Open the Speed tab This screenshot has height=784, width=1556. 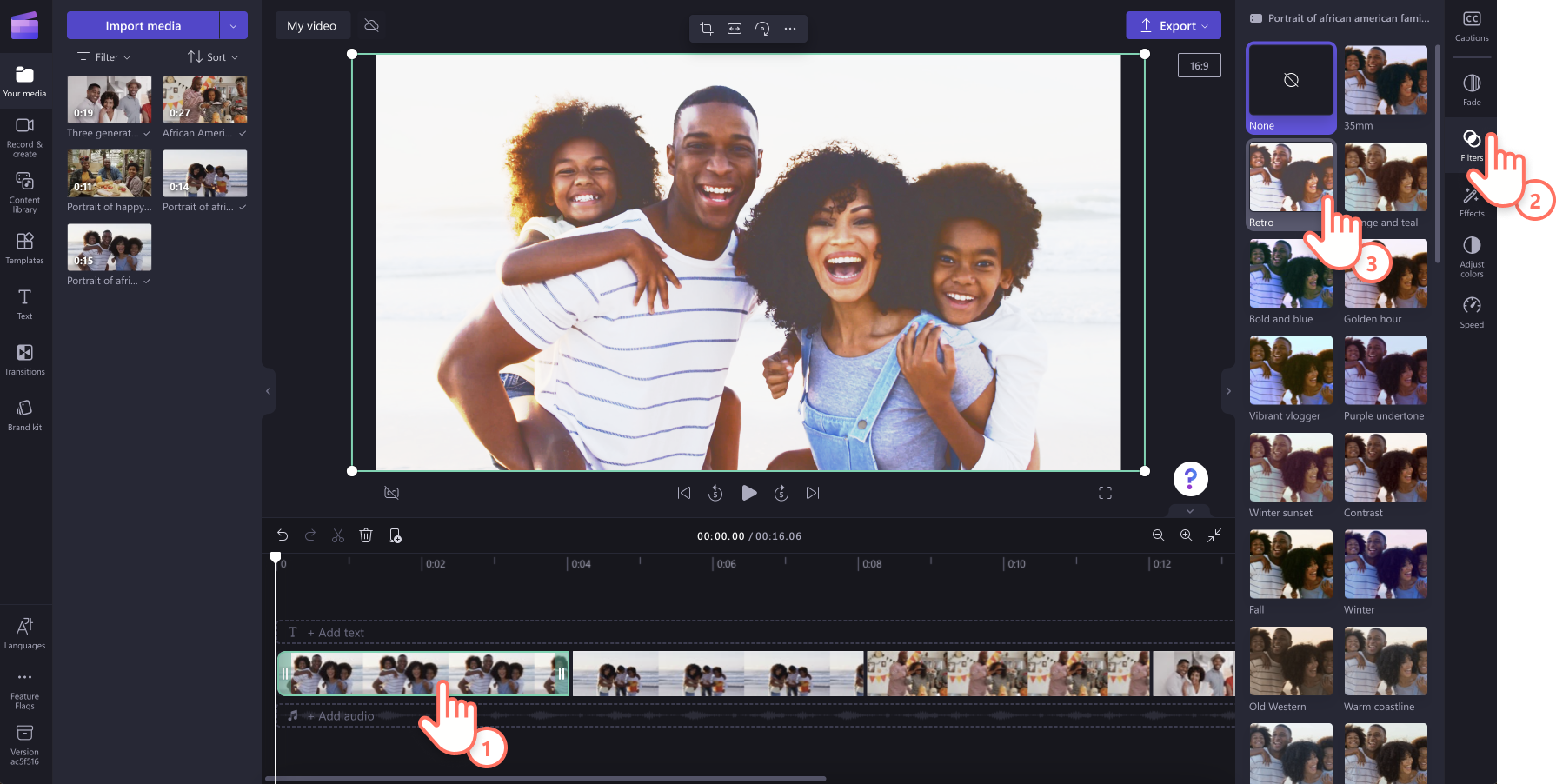(1472, 313)
